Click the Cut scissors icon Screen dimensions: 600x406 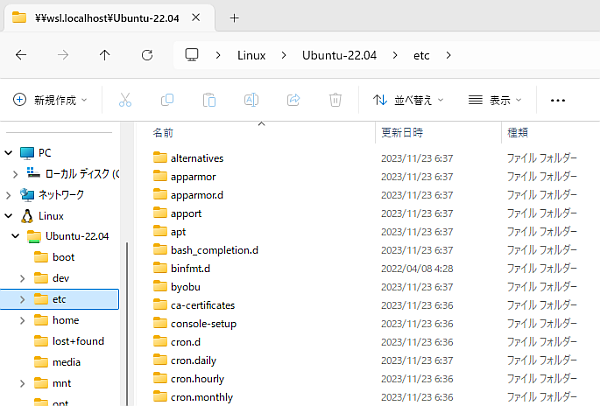click(125, 100)
